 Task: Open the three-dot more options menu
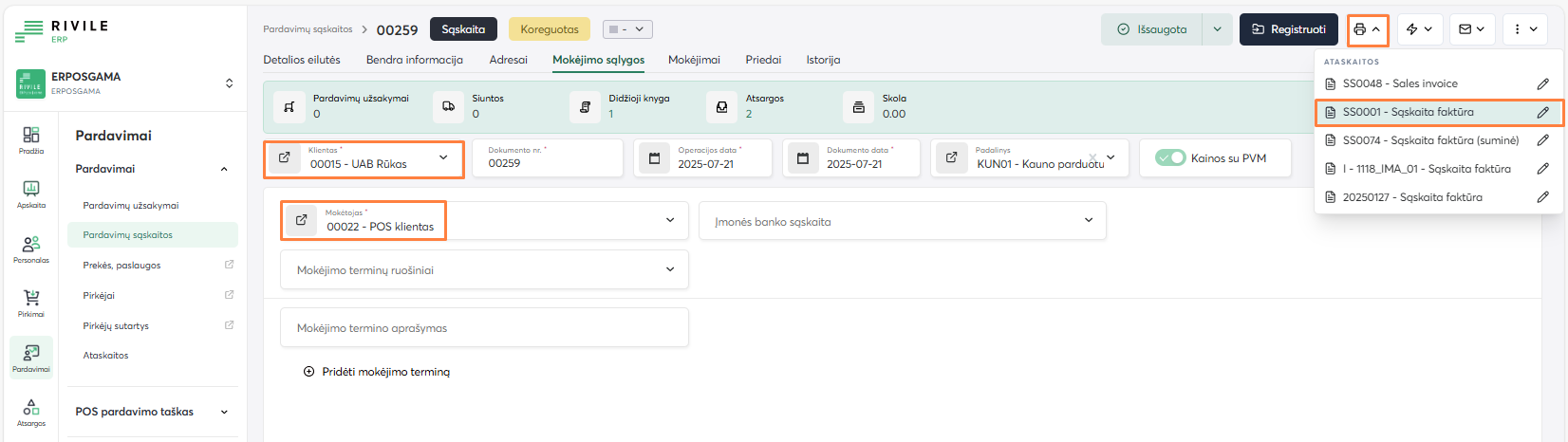click(x=1523, y=29)
